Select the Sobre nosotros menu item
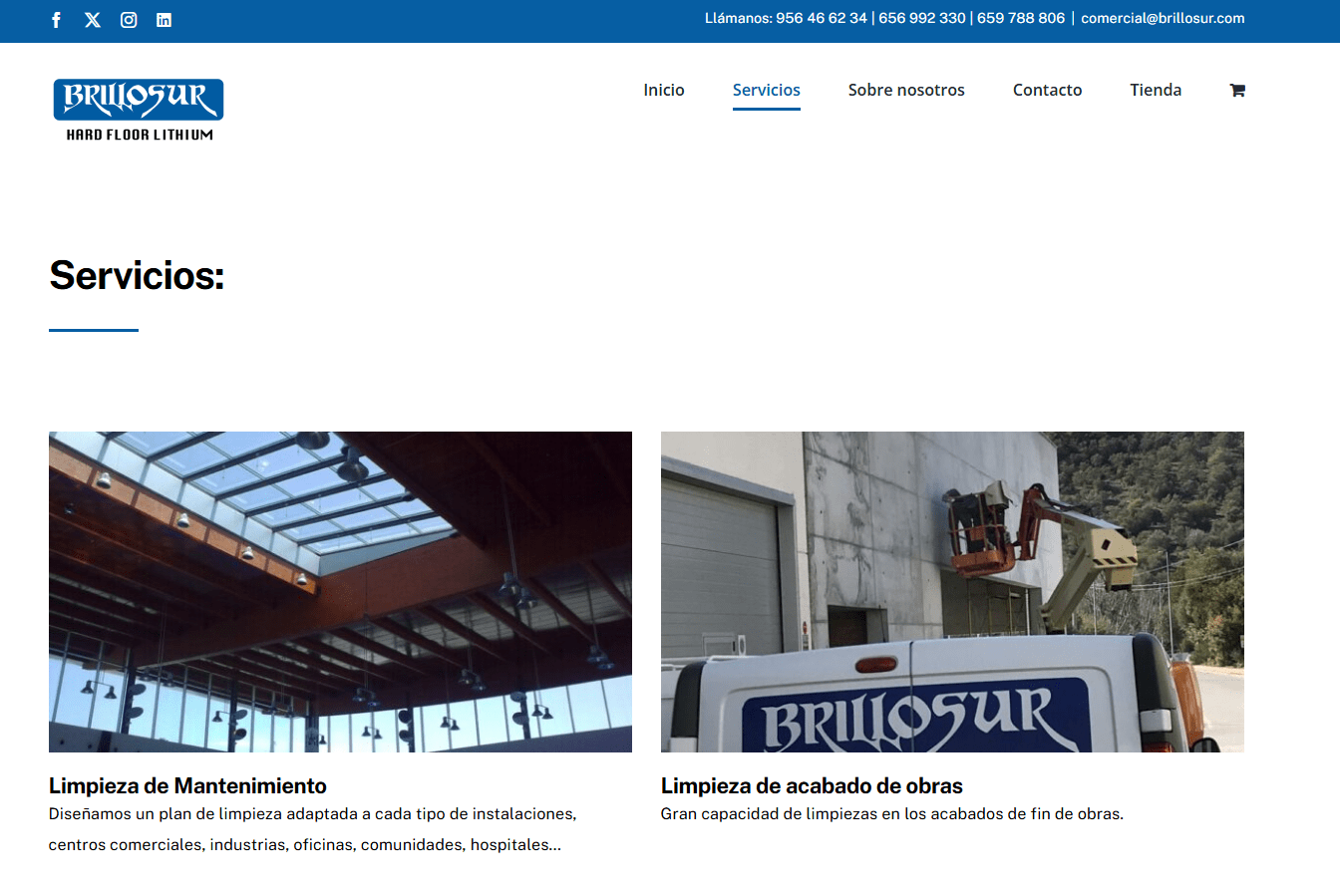This screenshot has height=896, width=1340. (x=906, y=90)
